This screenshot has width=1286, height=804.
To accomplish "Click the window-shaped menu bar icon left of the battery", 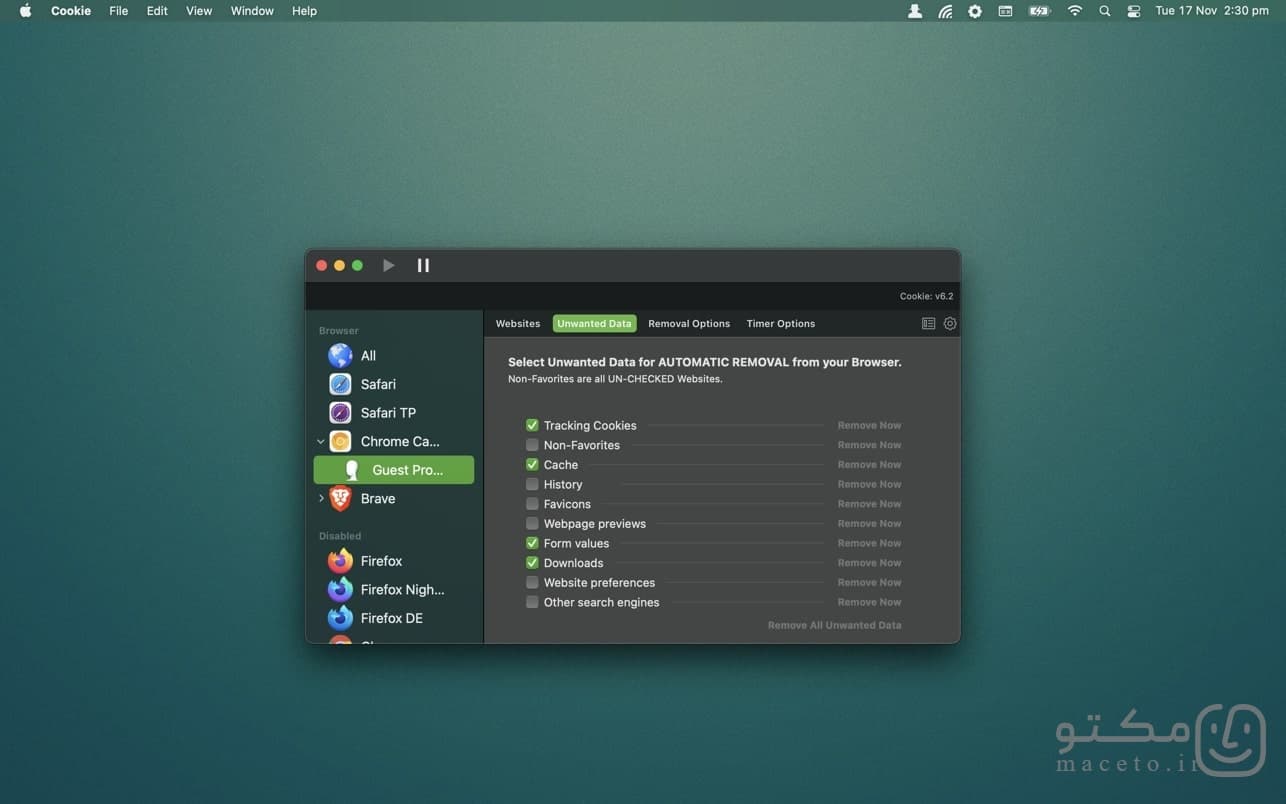I will (1005, 11).
